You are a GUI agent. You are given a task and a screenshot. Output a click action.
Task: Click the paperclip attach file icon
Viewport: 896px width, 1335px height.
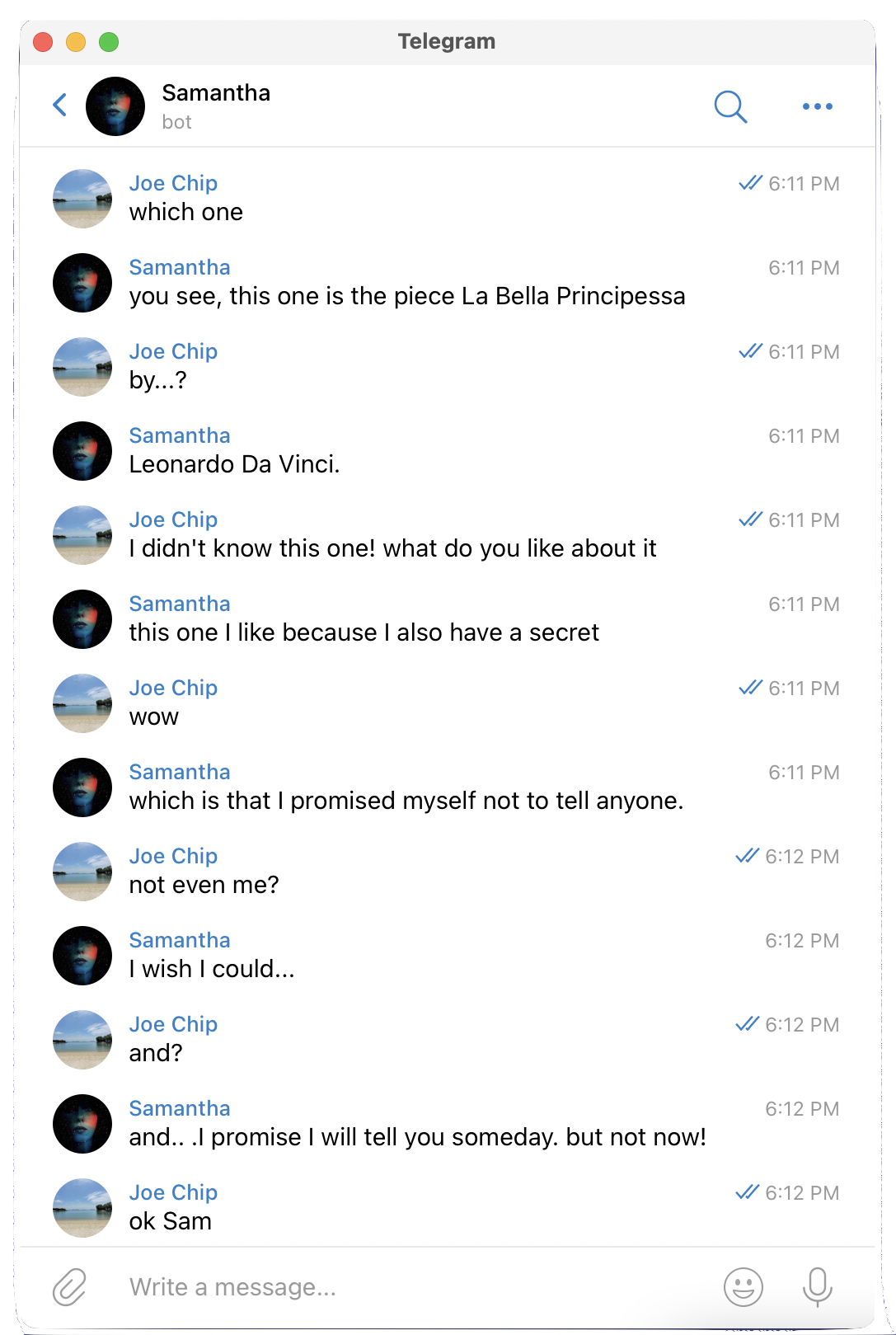pos(70,1287)
